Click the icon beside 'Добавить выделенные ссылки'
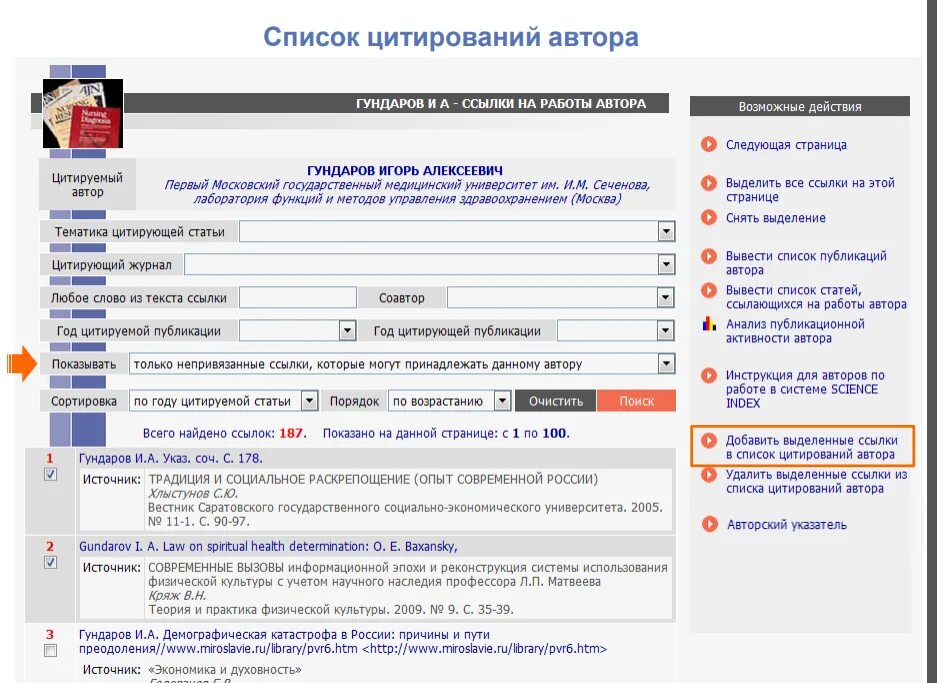 pos(709,440)
